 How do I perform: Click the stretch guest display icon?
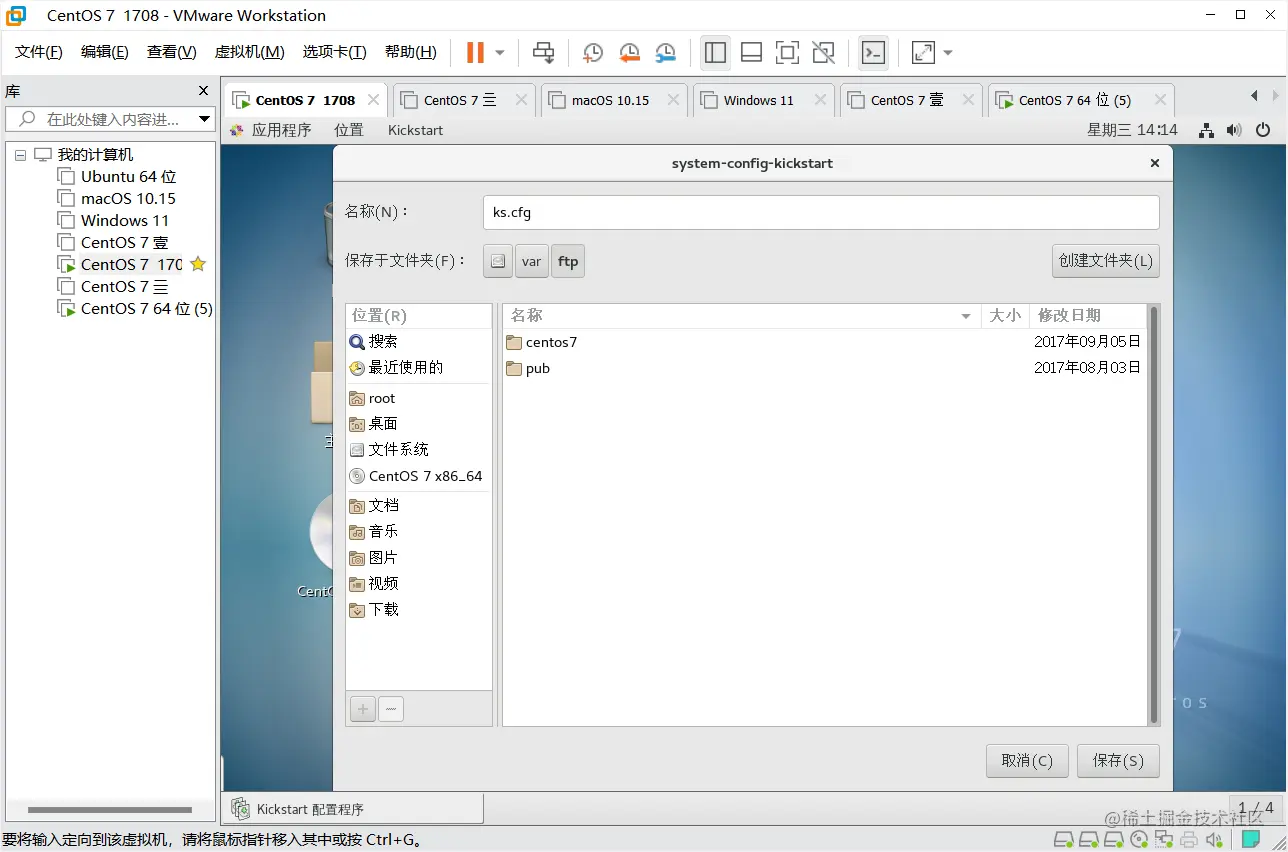[x=923, y=52]
